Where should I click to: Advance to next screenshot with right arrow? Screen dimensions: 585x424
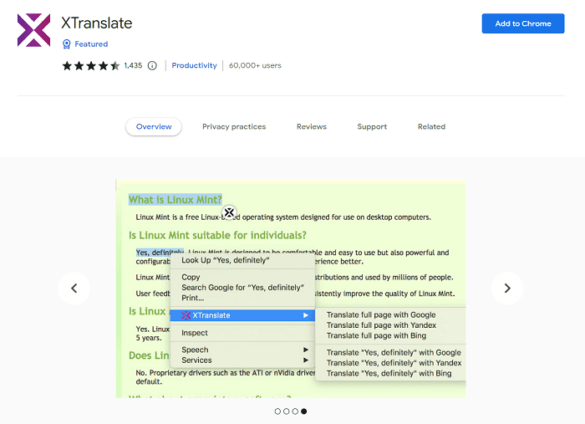pos(507,288)
